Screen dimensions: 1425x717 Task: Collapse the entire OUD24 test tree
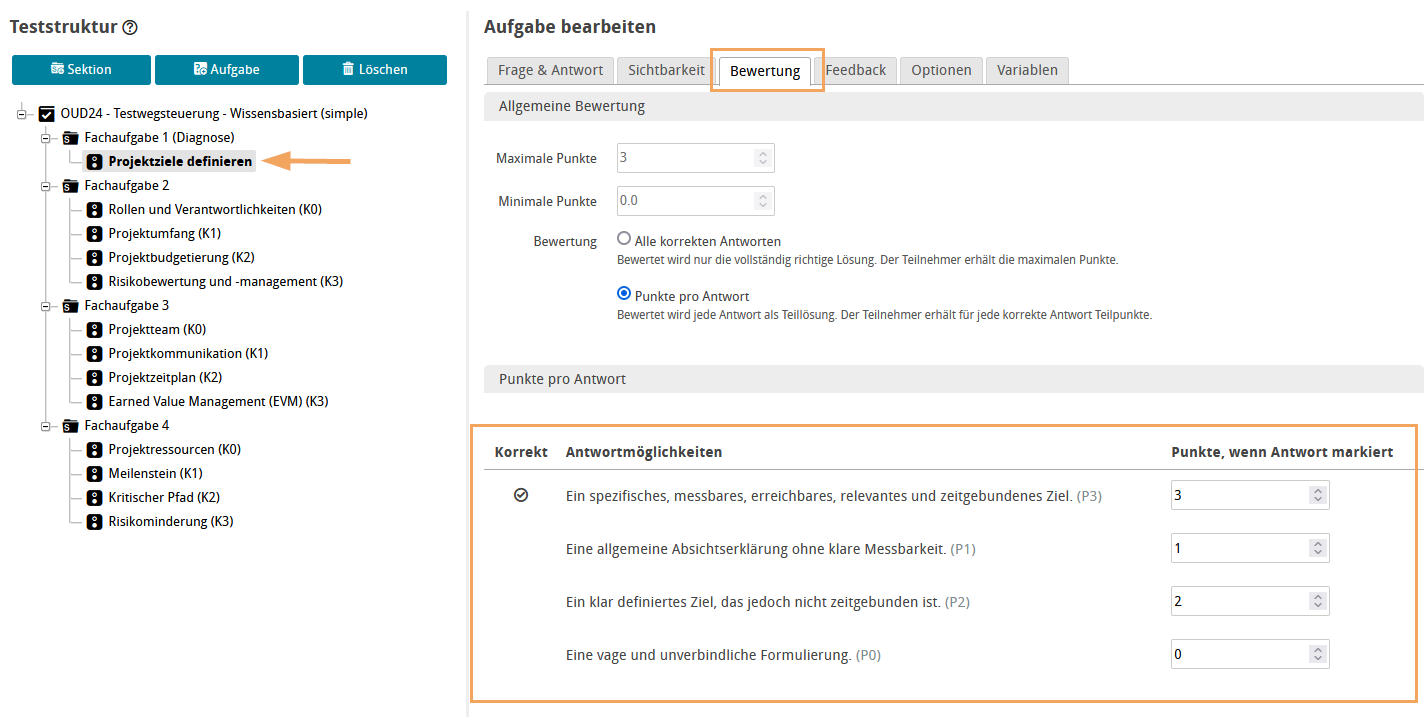22,113
